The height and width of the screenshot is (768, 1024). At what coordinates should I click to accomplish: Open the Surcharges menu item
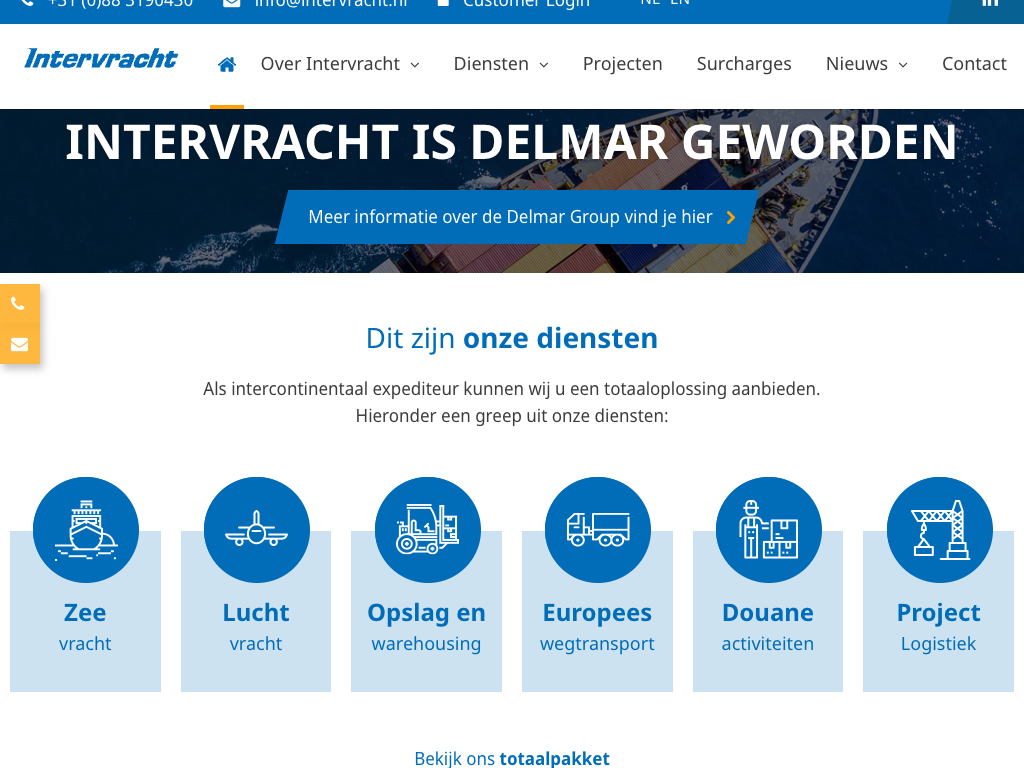744,64
